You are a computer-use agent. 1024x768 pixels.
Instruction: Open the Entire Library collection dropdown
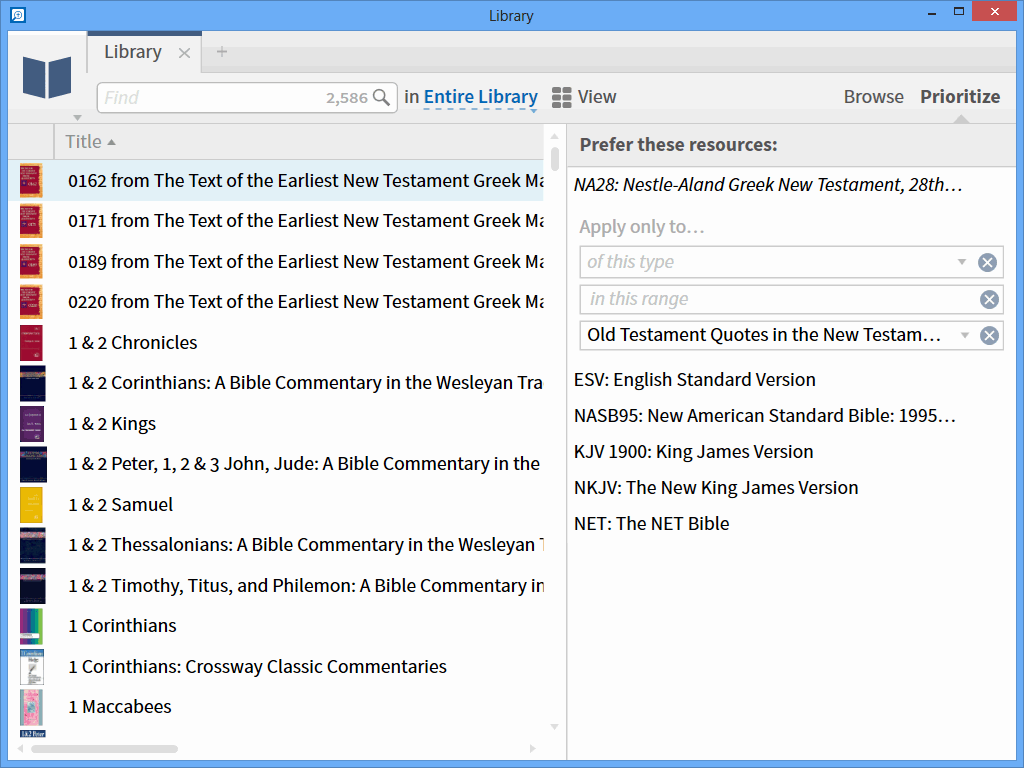tap(481, 97)
